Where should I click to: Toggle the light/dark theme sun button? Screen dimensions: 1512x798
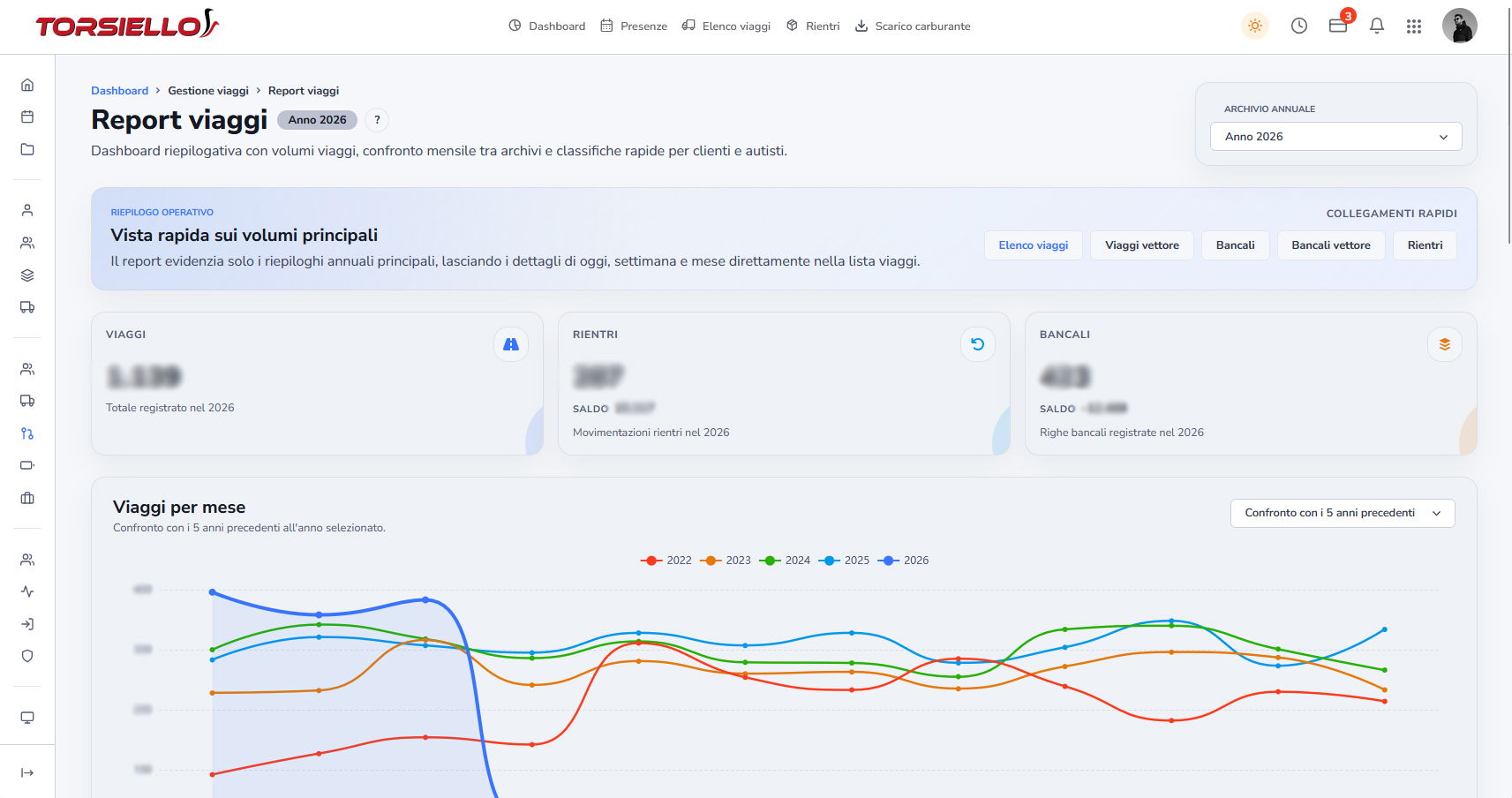point(1255,26)
